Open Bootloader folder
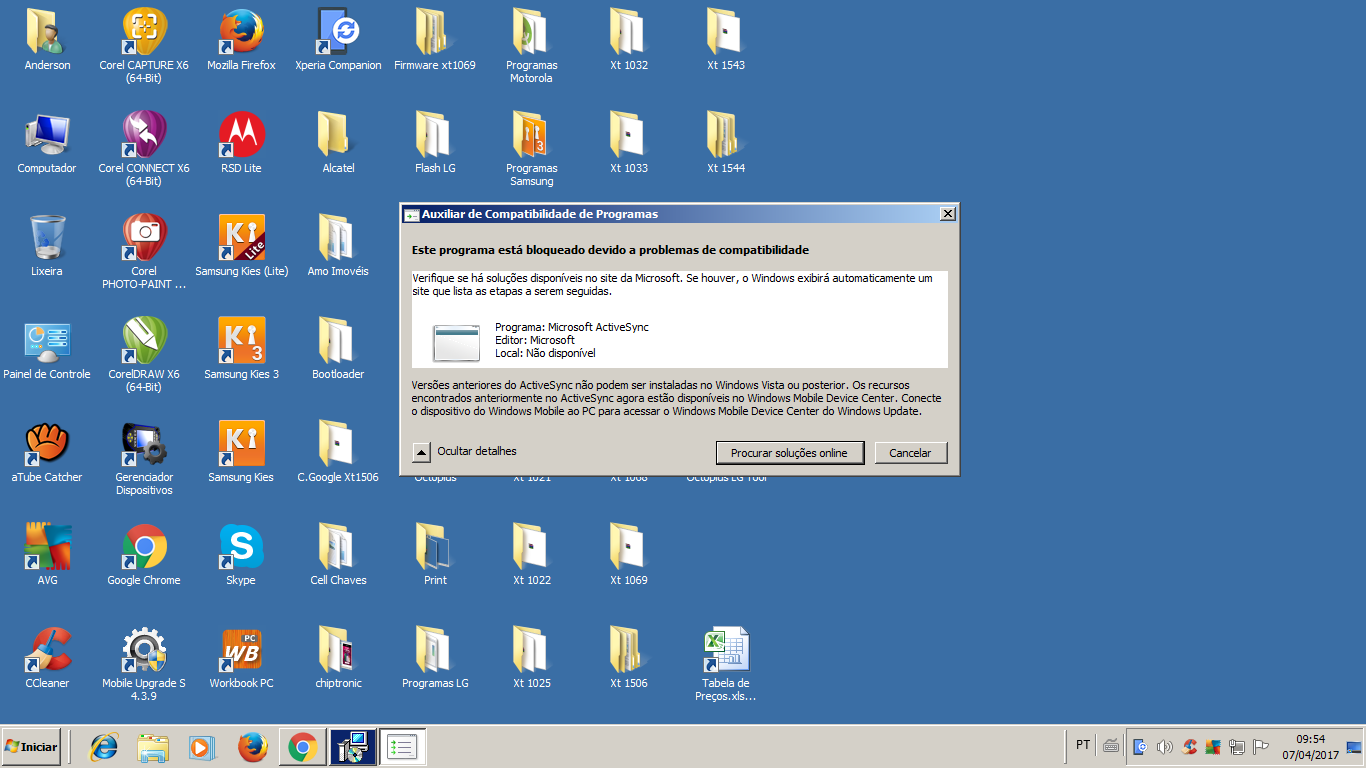The image size is (1366, 768). point(338,349)
